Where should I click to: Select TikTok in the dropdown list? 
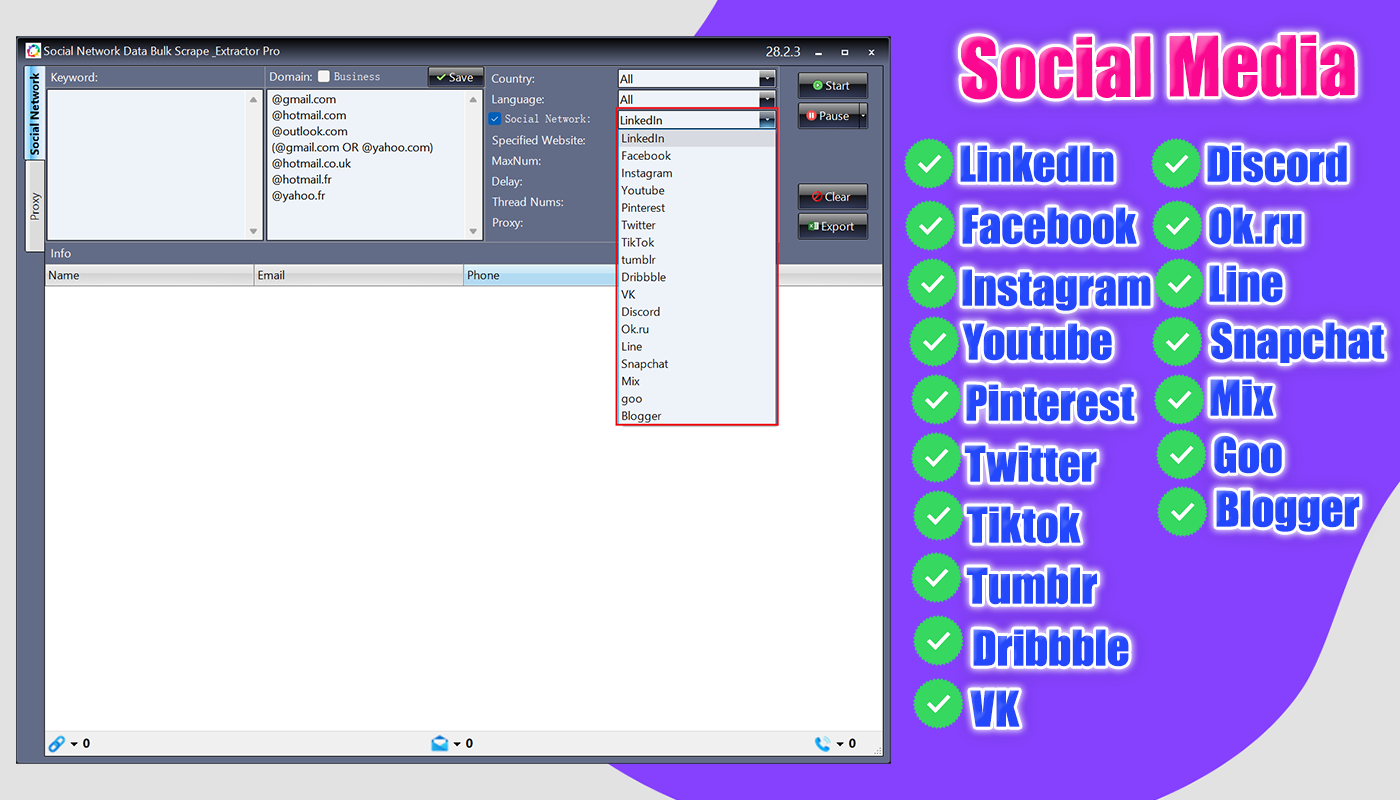pyautogui.click(x=696, y=242)
